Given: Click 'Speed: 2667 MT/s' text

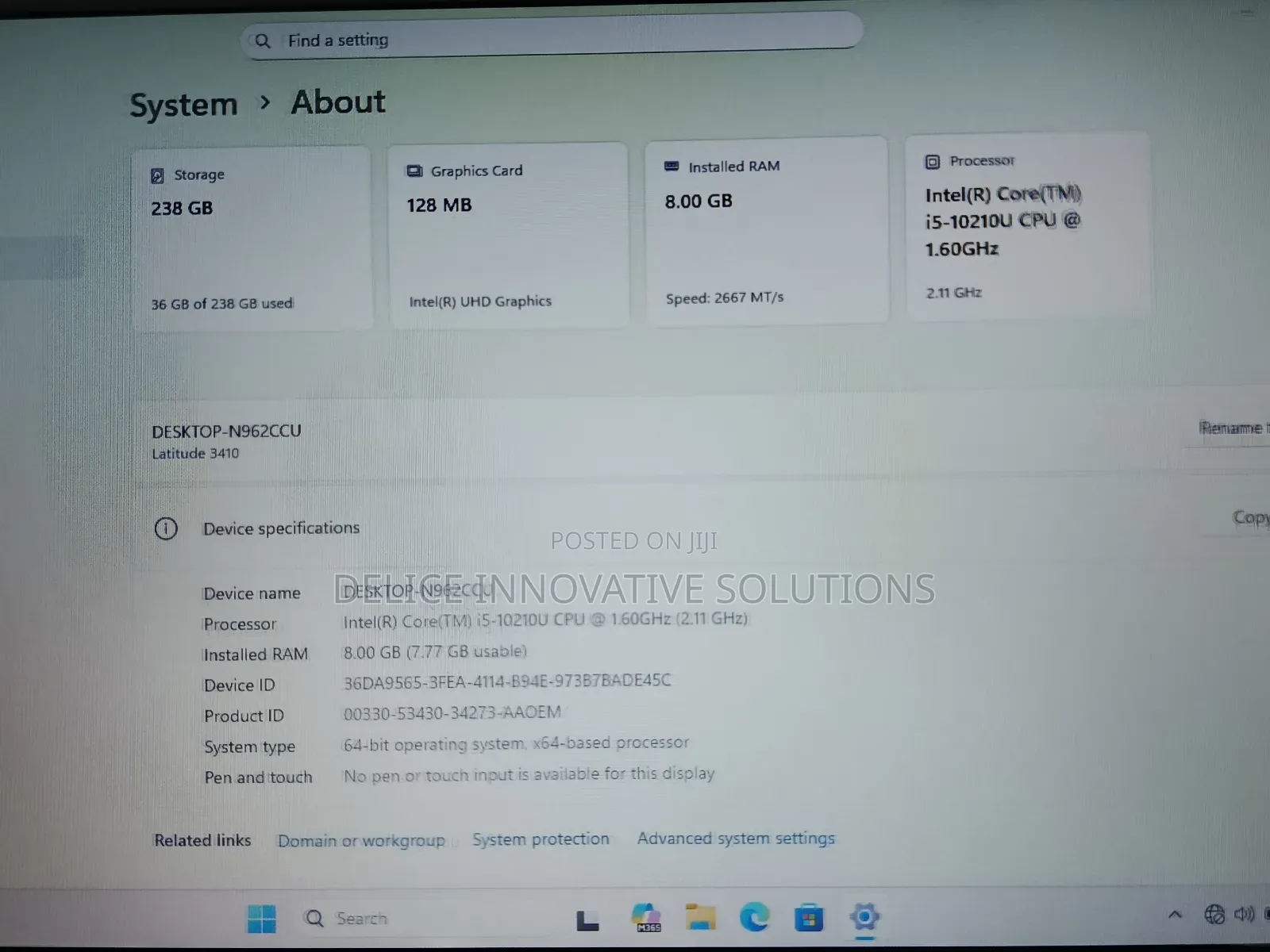Looking at the screenshot, I should click(x=725, y=298).
